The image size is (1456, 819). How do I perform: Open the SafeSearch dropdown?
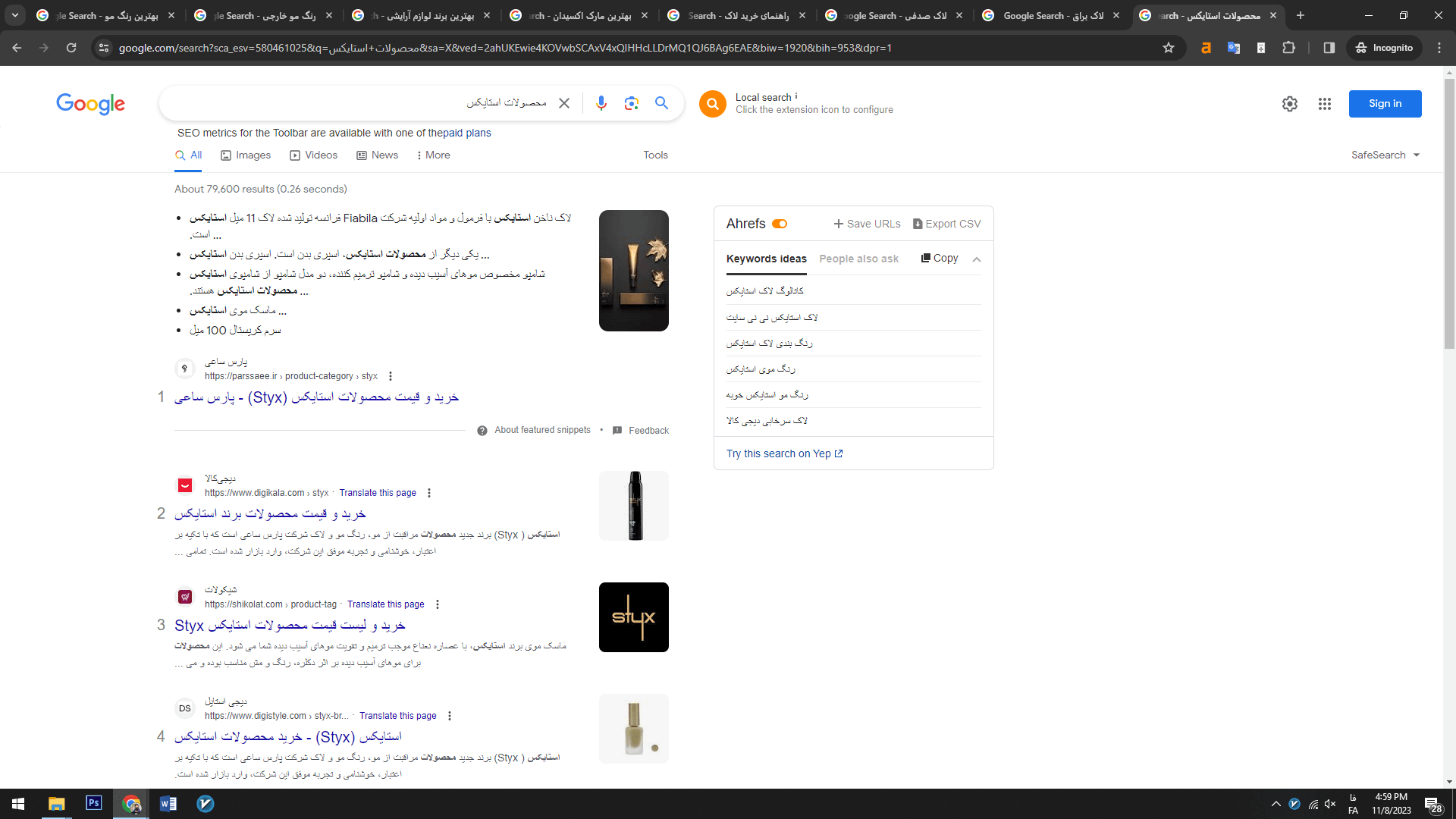tap(1385, 155)
